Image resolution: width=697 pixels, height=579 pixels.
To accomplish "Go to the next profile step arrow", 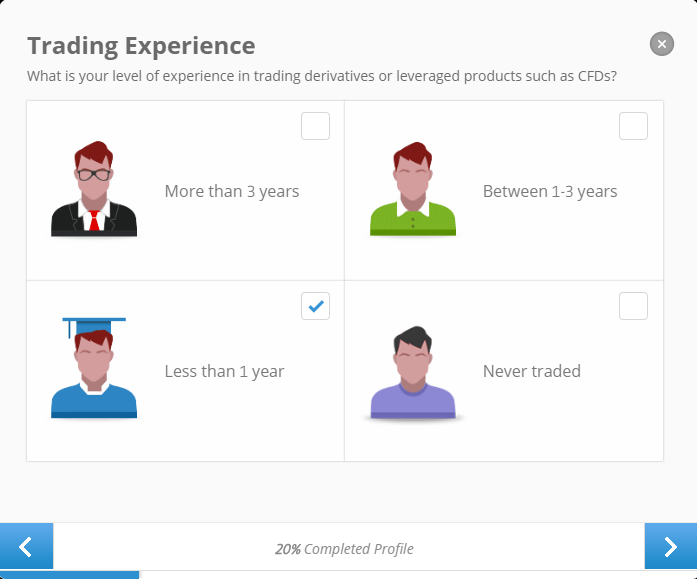I will 671,546.
